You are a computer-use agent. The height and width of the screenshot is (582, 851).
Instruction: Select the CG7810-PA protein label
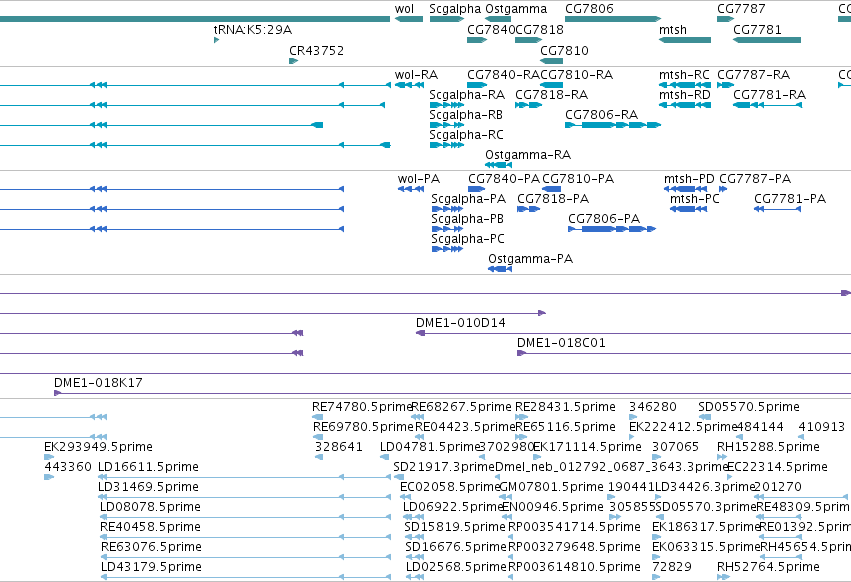point(578,179)
